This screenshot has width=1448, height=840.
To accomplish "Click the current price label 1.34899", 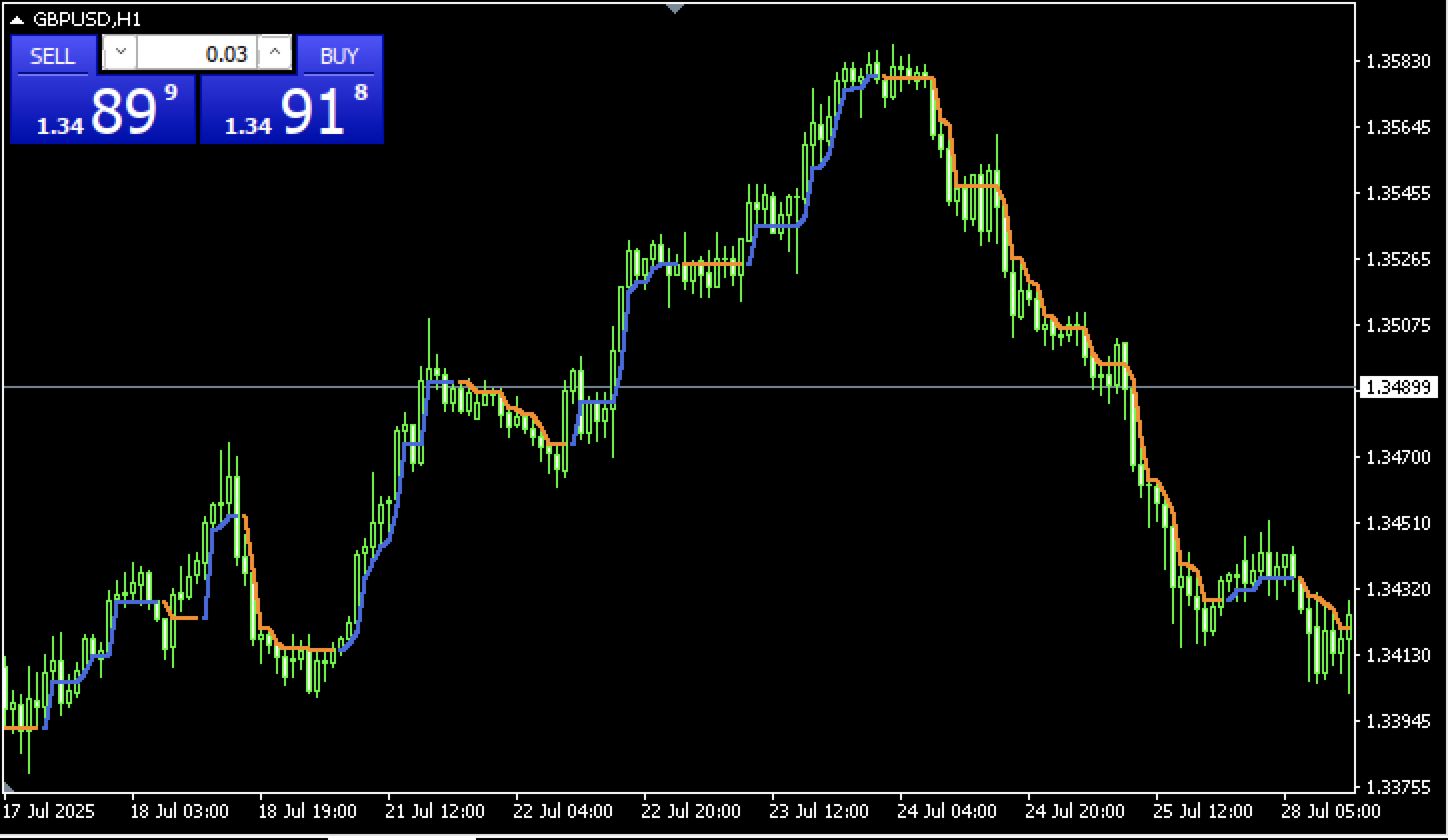I will pos(1400,388).
